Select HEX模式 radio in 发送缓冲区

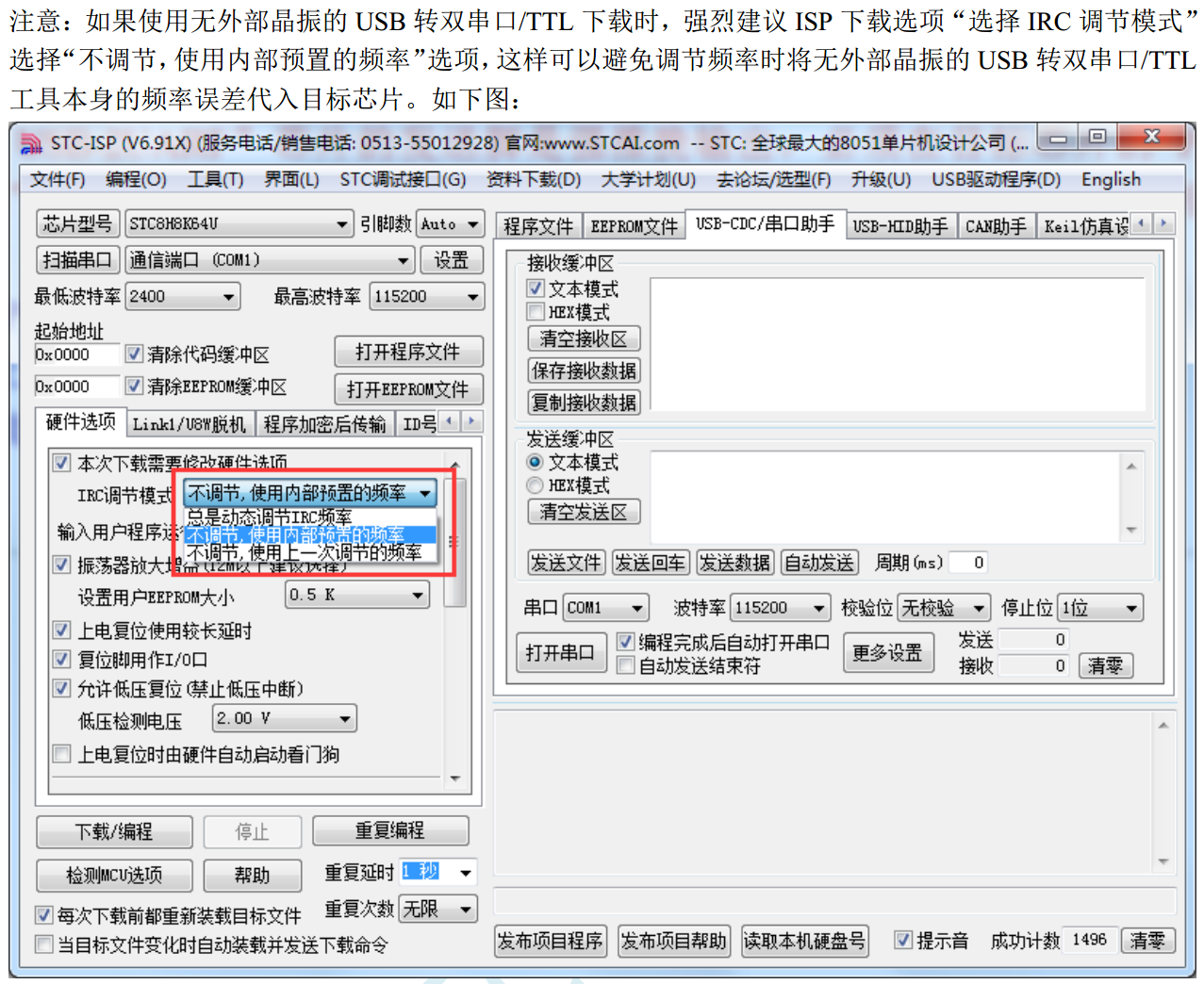535,485
